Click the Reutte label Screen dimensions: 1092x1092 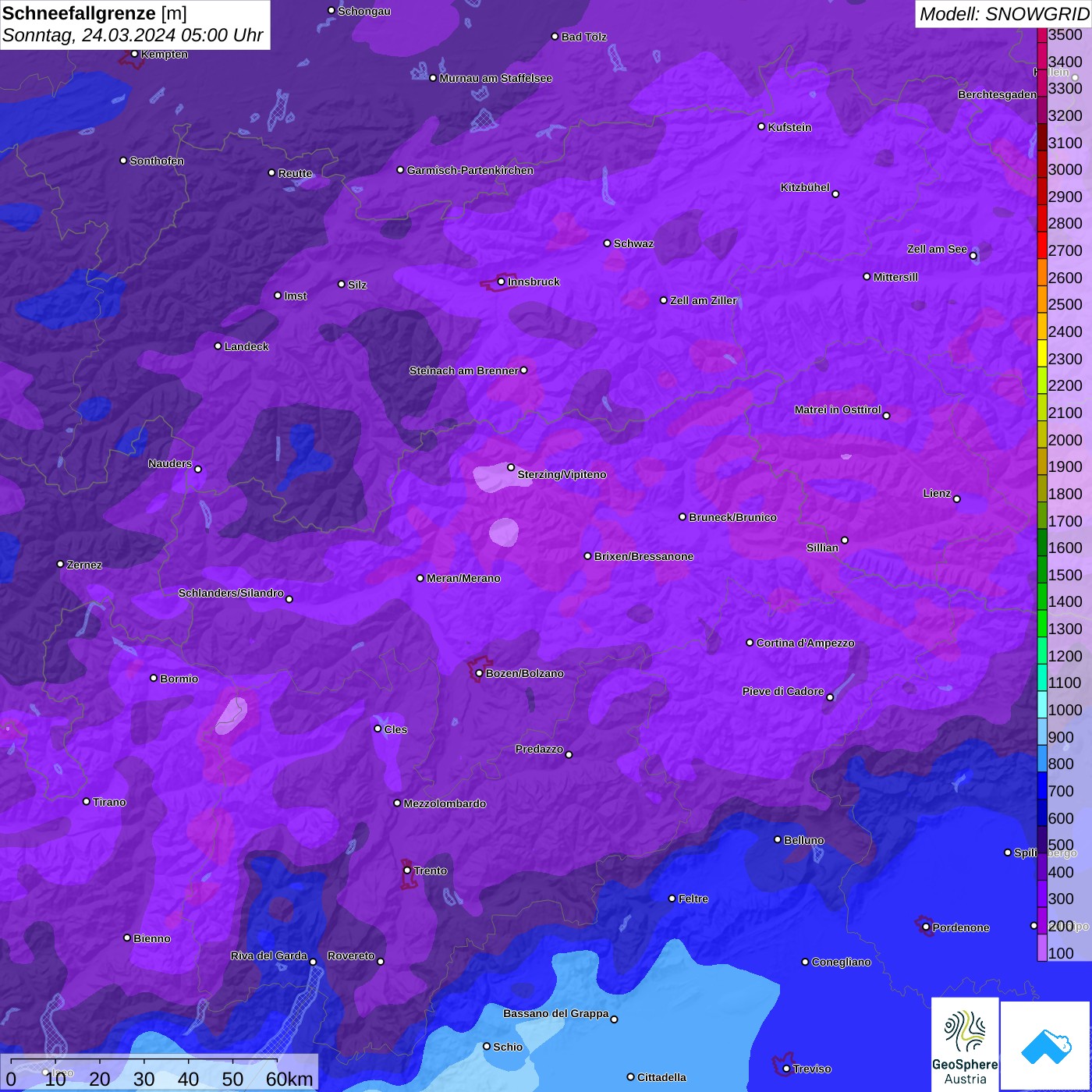tap(296, 173)
